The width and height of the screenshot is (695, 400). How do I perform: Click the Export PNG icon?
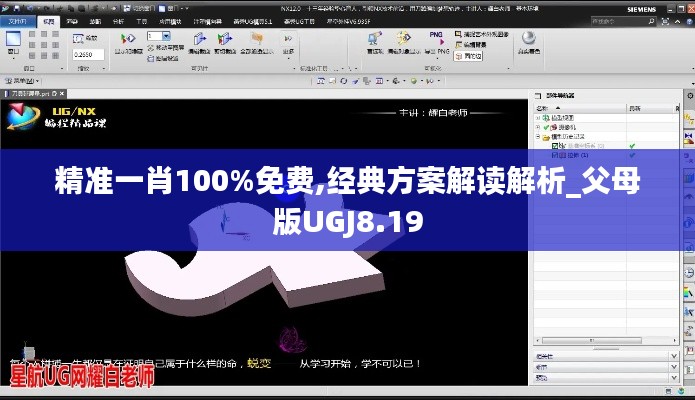click(x=437, y=39)
